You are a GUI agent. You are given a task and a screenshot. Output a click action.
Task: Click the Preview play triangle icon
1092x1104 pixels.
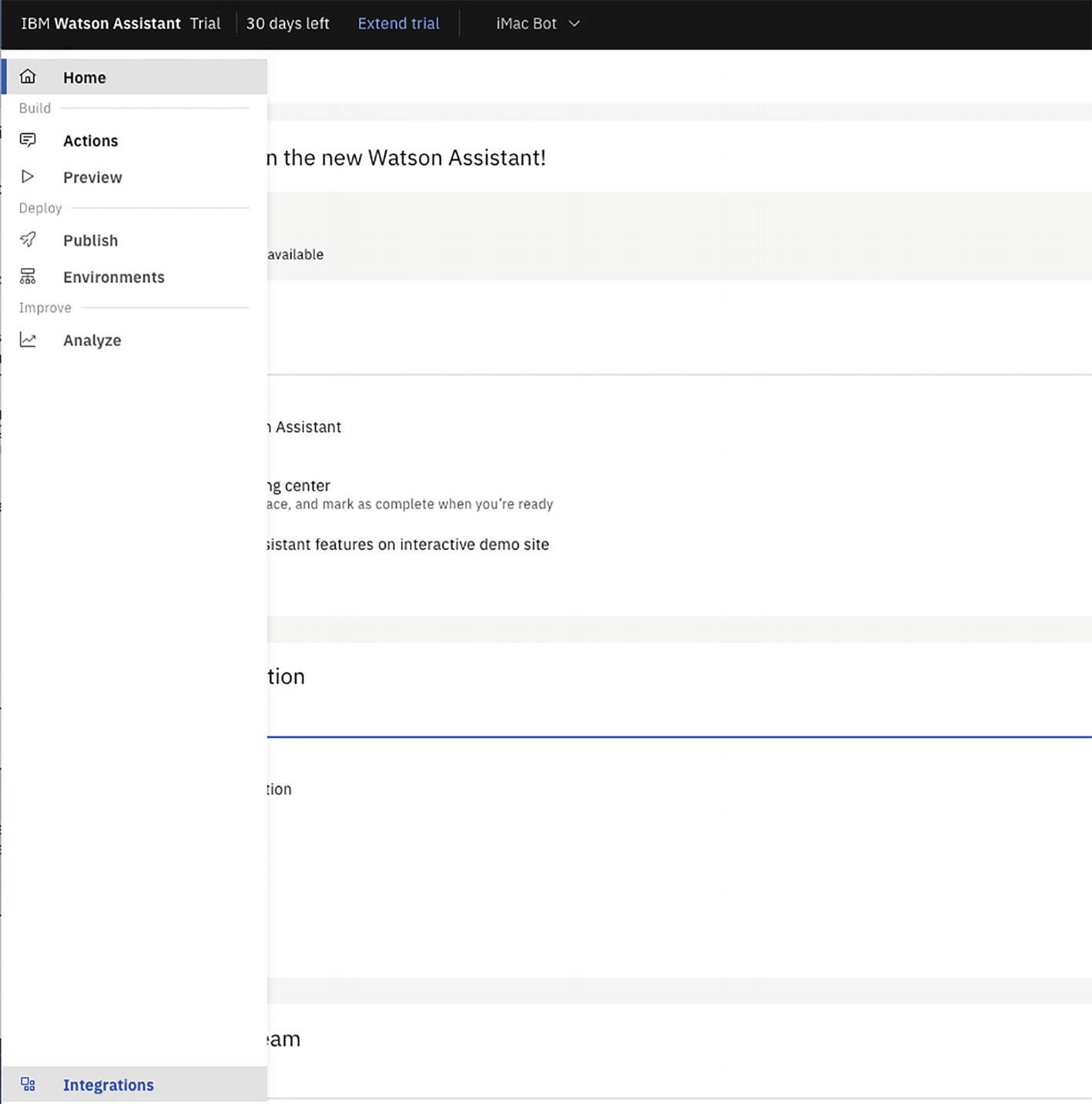point(28,176)
